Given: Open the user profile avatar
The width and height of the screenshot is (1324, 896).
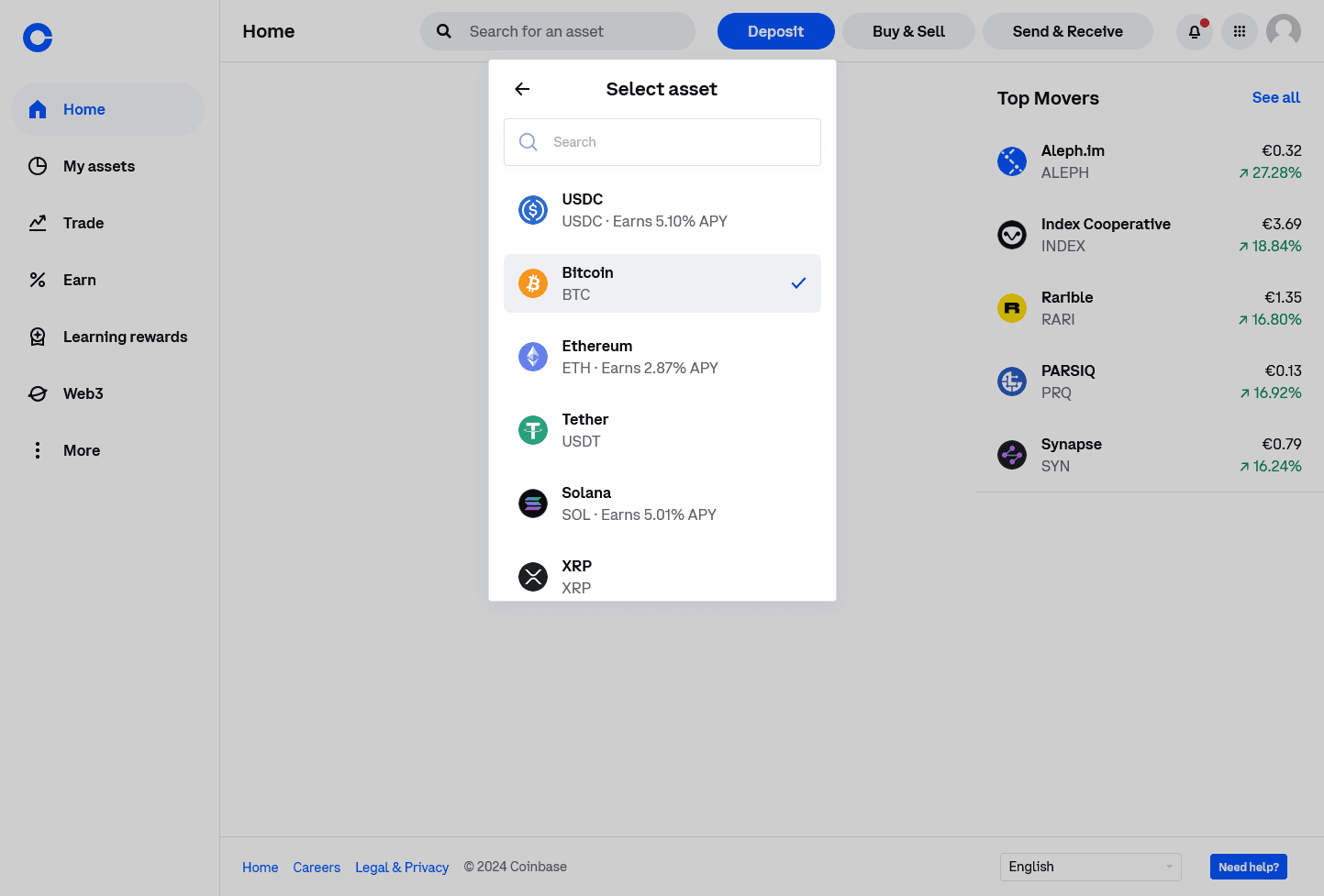Looking at the screenshot, I should point(1284,31).
